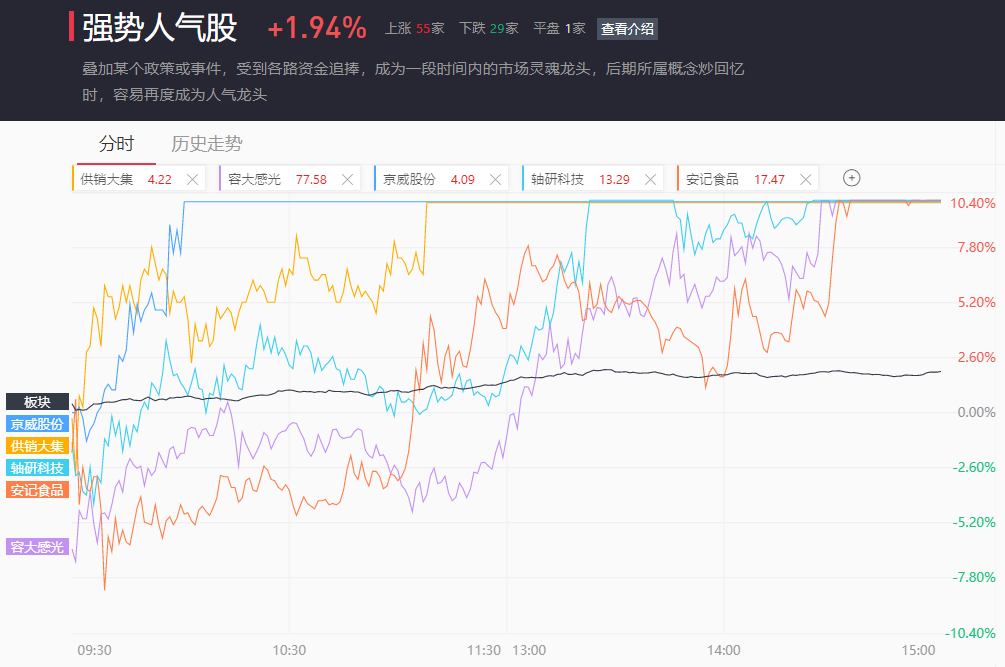Select the 容大感光 77.58 chip
The image size is (1005, 667).
[x=290, y=179]
